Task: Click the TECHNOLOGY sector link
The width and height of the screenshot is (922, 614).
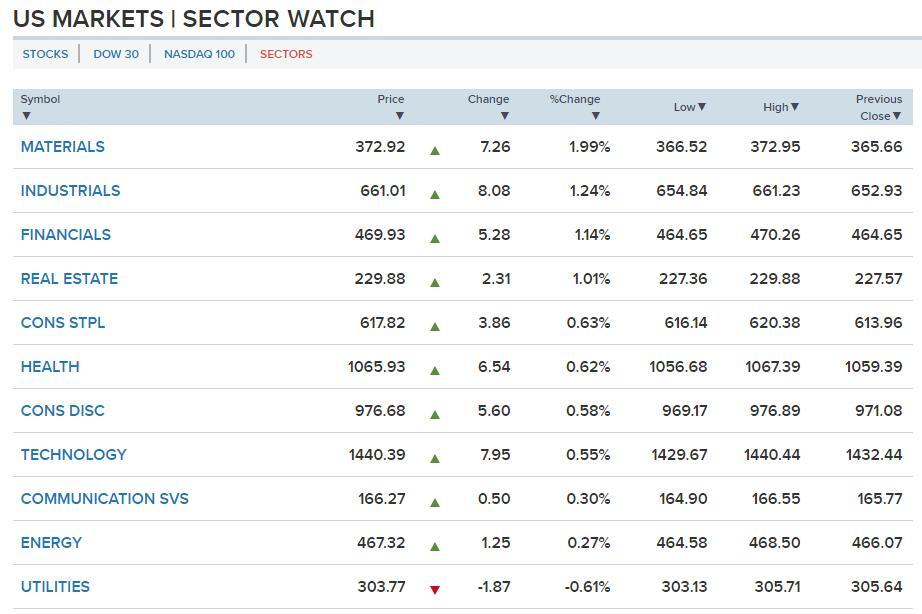Action: [x=73, y=455]
